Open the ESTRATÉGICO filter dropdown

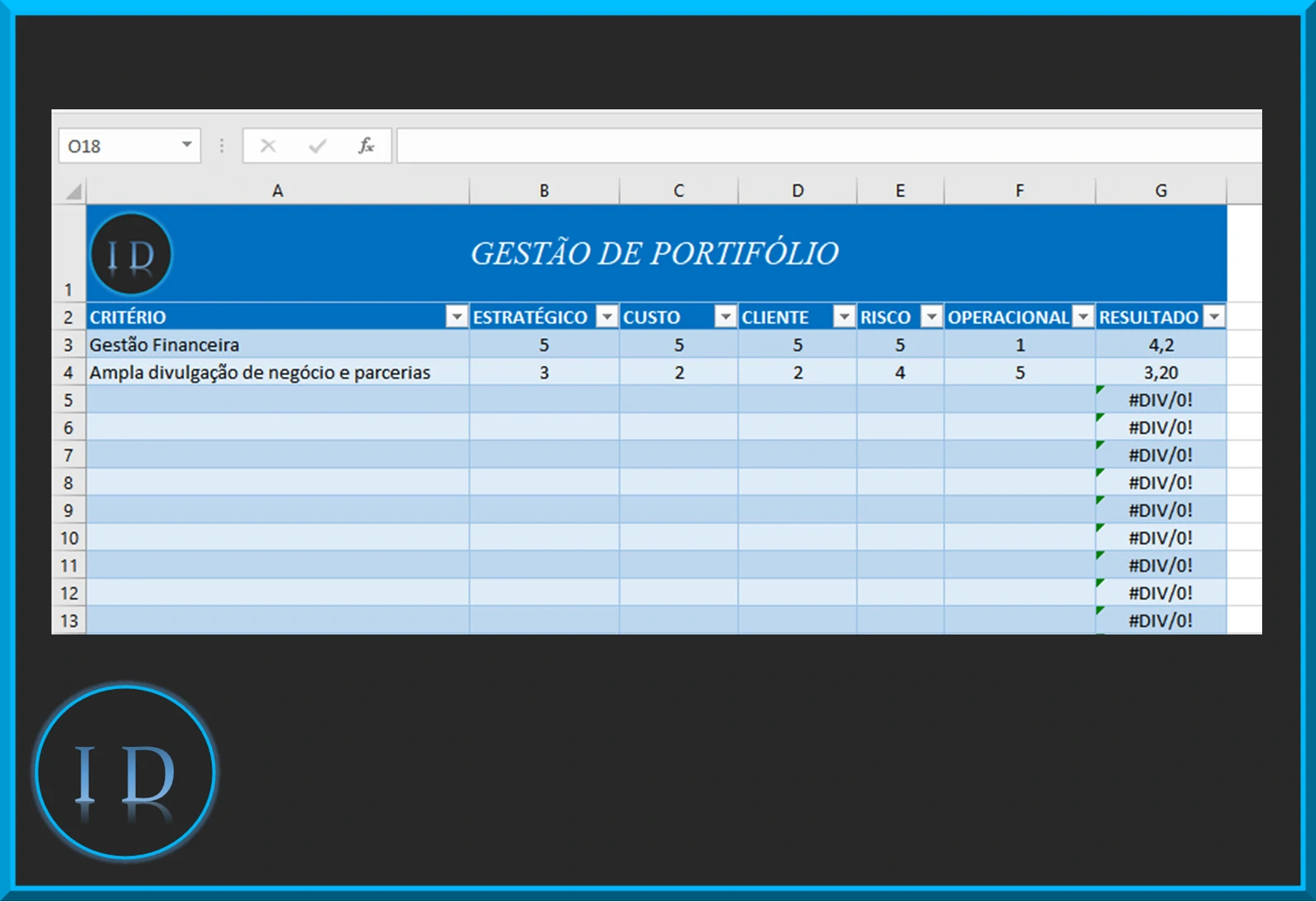607,316
